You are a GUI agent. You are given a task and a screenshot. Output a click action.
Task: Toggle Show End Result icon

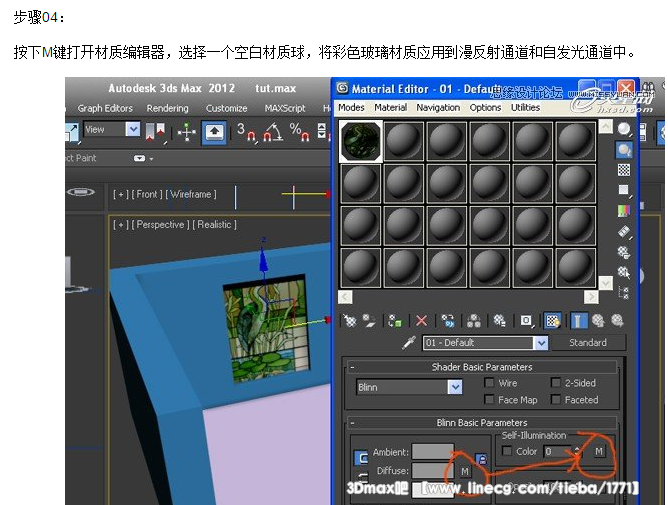pyautogui.click(x=578, y=320)
